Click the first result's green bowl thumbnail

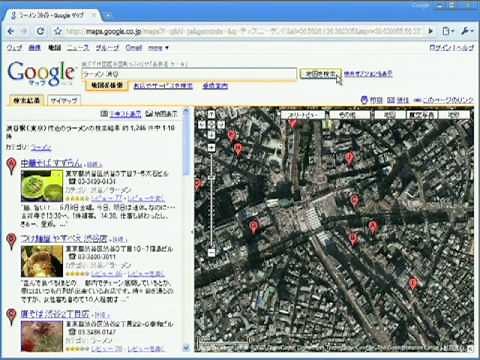[x=42, y=185]
